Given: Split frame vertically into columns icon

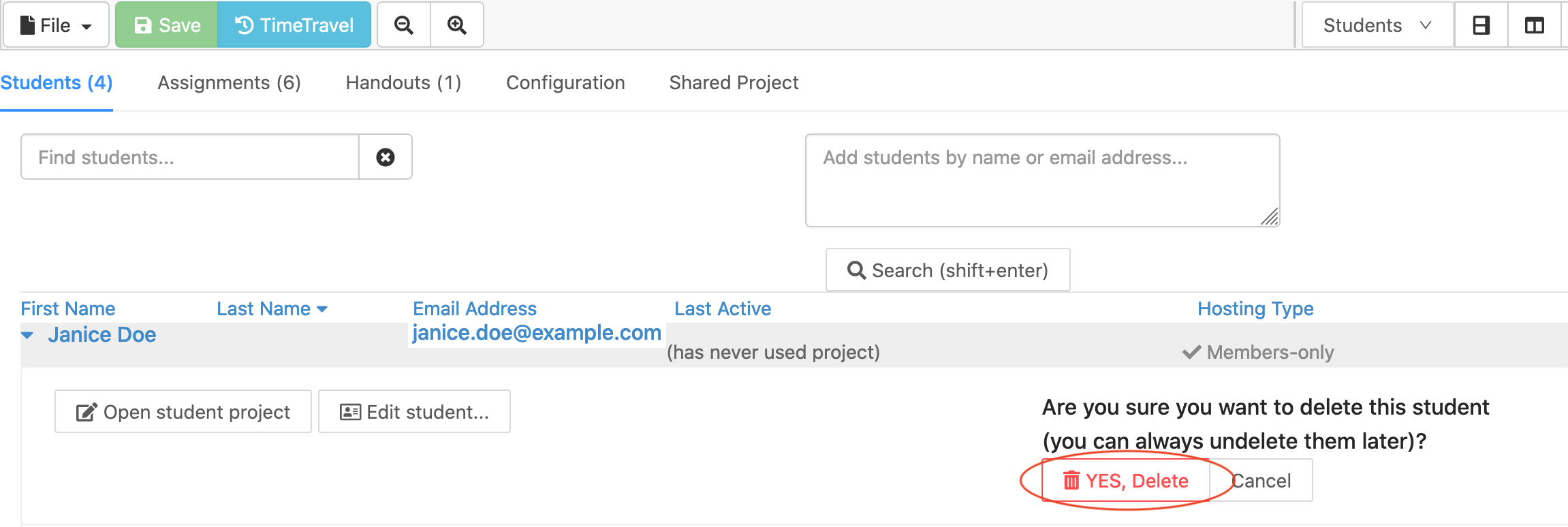Looking at the screenshot, I should pos(1534,25).
